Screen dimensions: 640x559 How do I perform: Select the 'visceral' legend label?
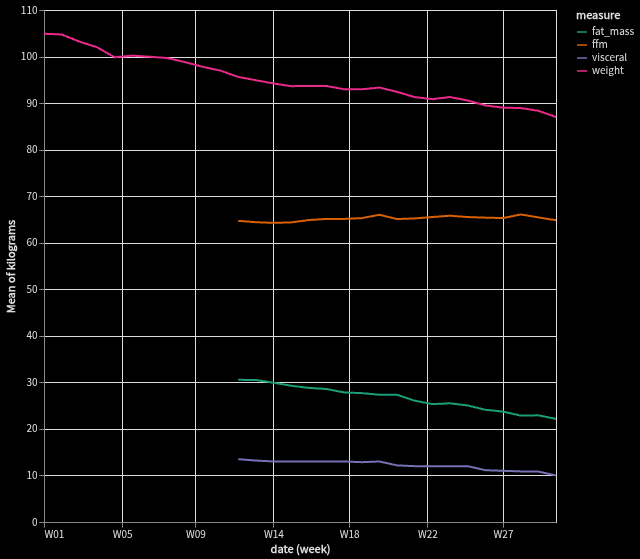click(609, 58)
